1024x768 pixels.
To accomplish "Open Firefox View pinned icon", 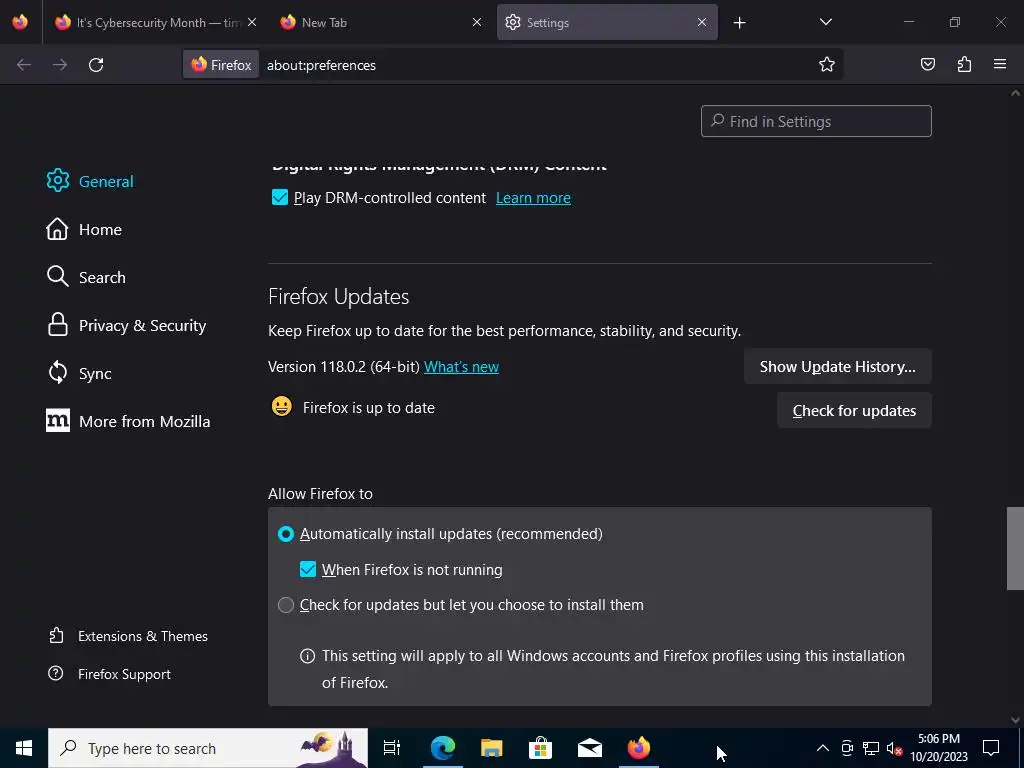I will (20, 22).
